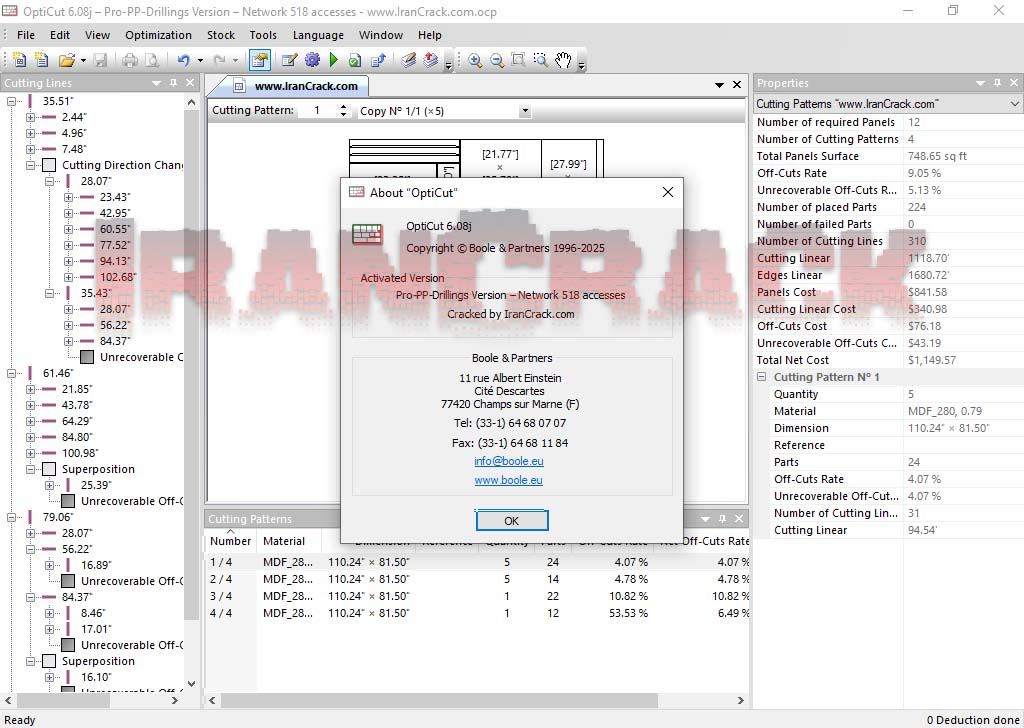Open the Optimization menu
The image size is (1024, 728).
pyautogui.click(x=158, y=35)
